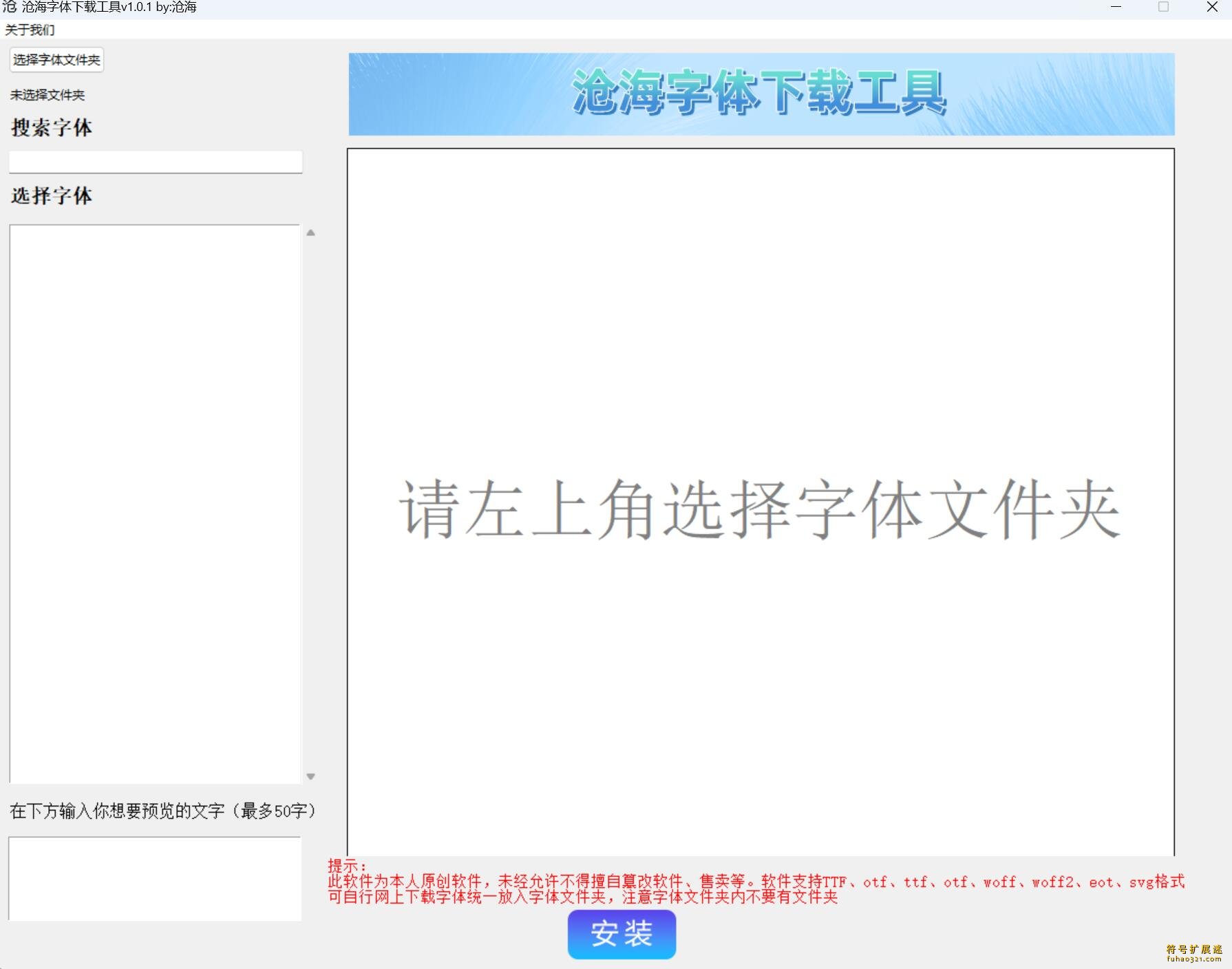Screen dimensions: 1232x969
Task: Click the 未选择文件夹 status label
Action: pyautogui.click(x=47, y=95)
